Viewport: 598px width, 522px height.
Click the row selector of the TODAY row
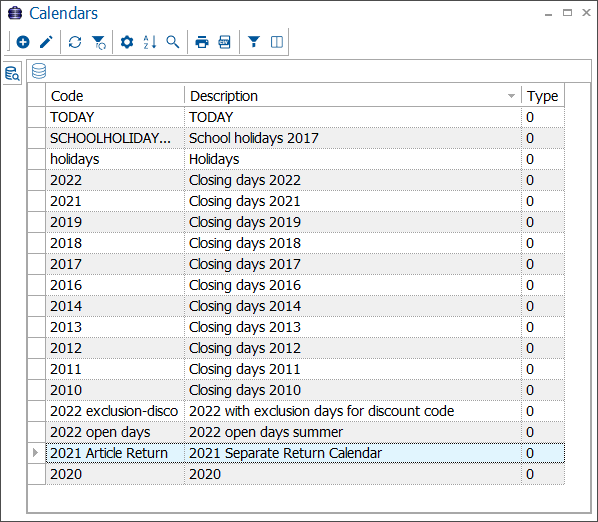pyautogui.click(x=37, y=117)
